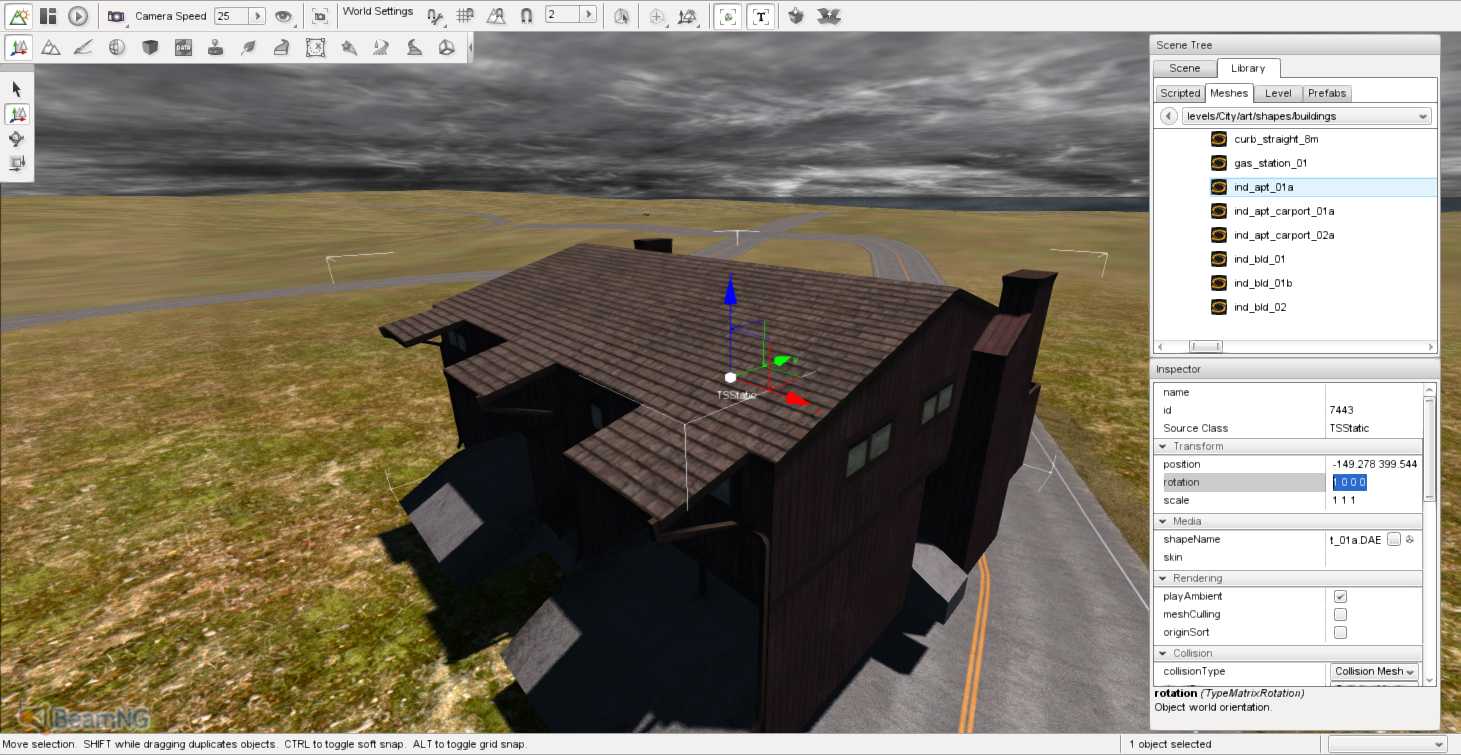The height and width of the screenshot is (755, 1461).
Task: Increase the Camera Speed stepper arrow
Action: [x=257, y=16]
